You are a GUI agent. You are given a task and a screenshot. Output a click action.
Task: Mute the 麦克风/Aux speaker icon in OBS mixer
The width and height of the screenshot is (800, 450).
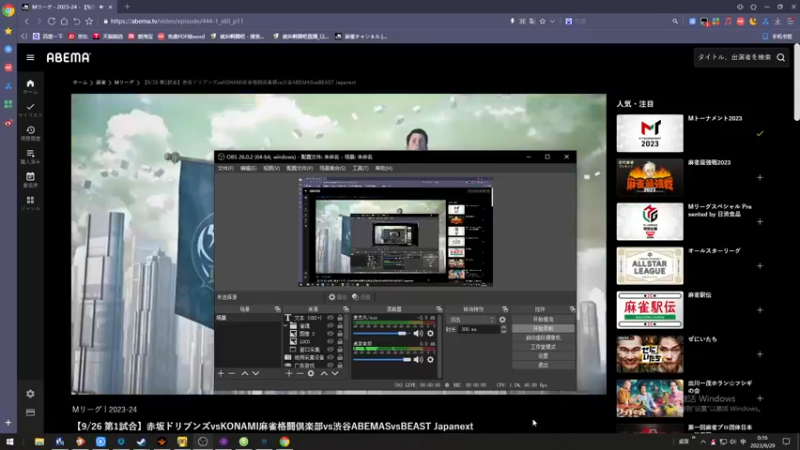[418, 333]
